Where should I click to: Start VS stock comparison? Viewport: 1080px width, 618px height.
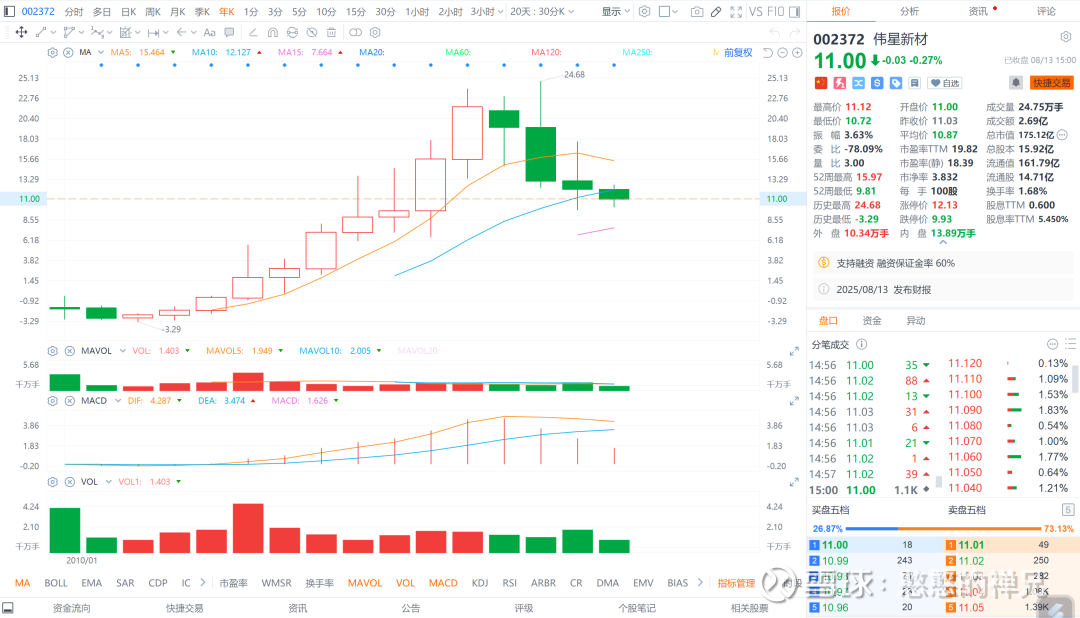tap(756, 12)
